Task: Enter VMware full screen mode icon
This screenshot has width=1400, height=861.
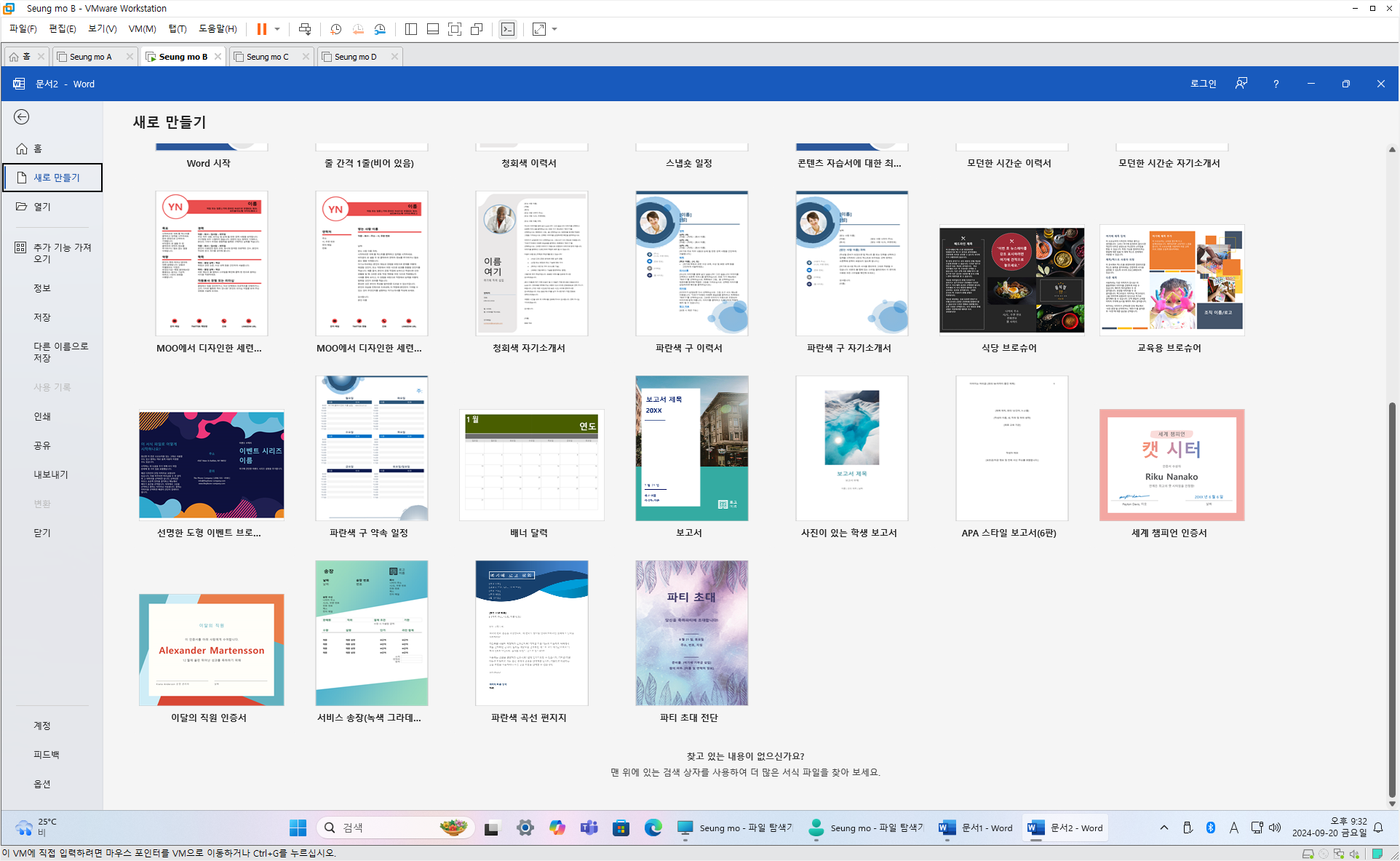Action: coord(455,29)
